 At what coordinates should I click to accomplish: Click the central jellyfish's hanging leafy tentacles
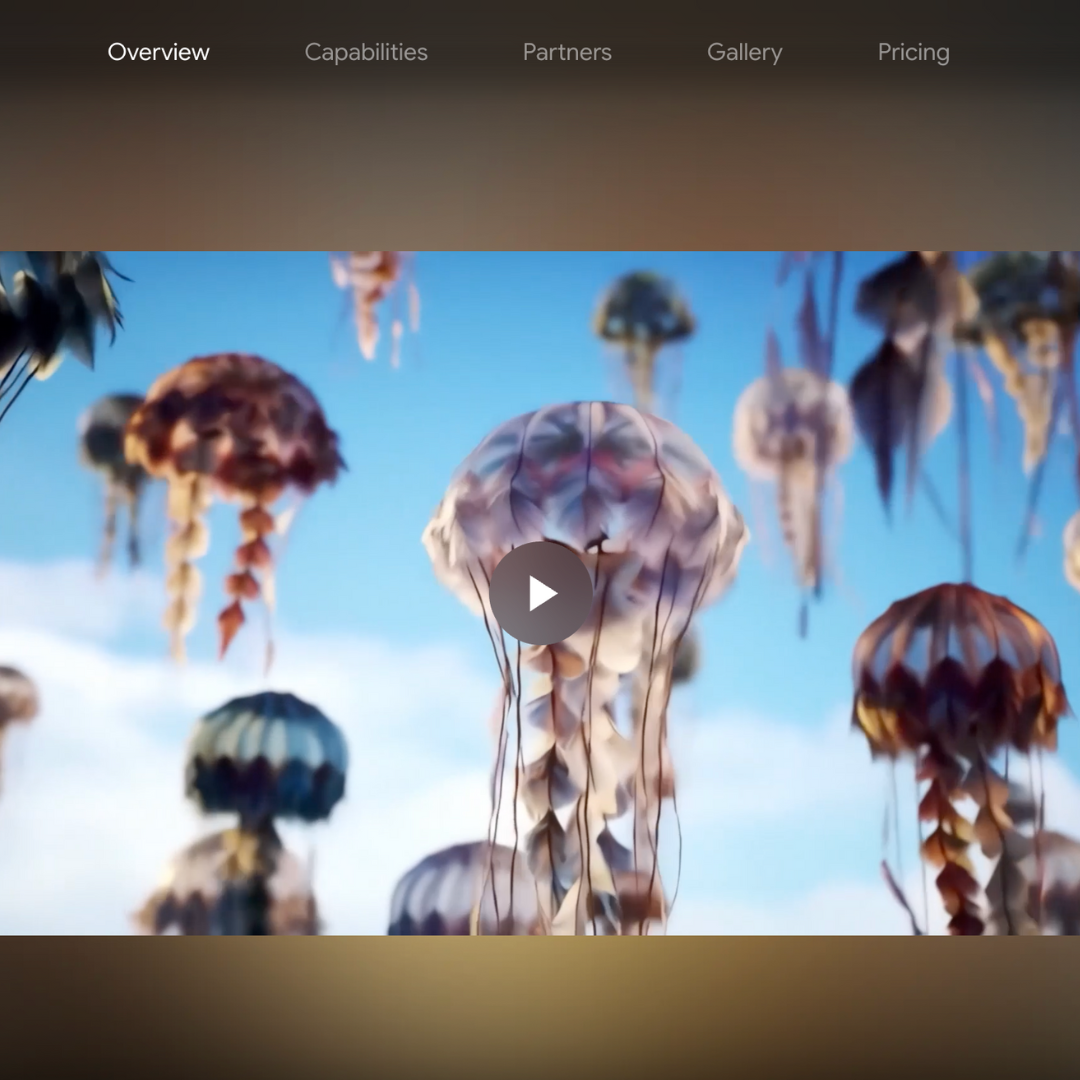580,780
